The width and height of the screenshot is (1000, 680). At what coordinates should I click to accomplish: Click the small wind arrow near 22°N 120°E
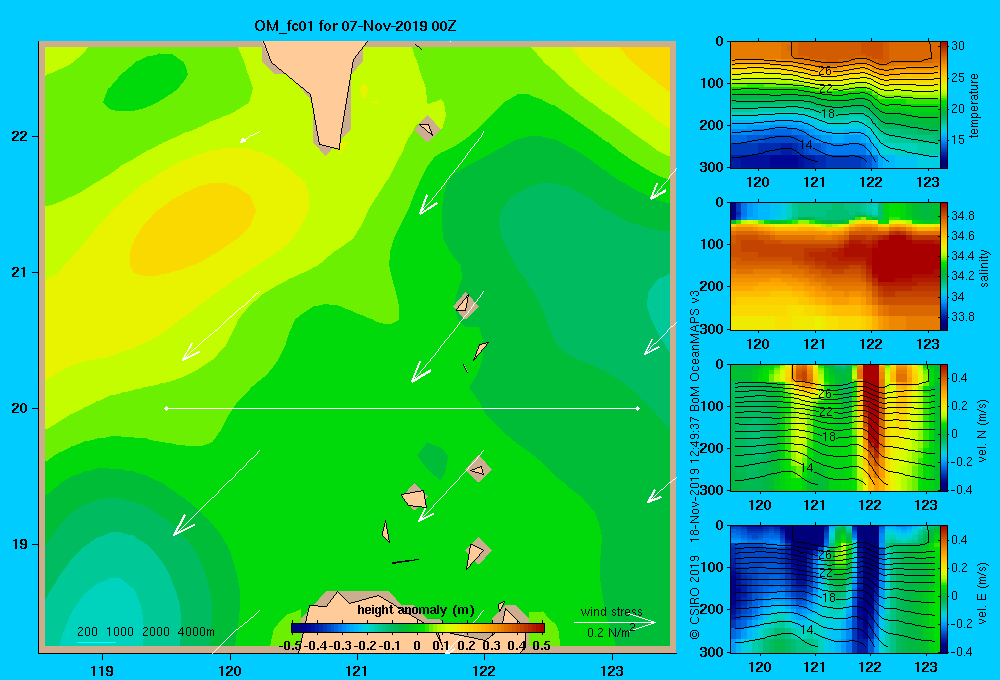pos(249,137)
